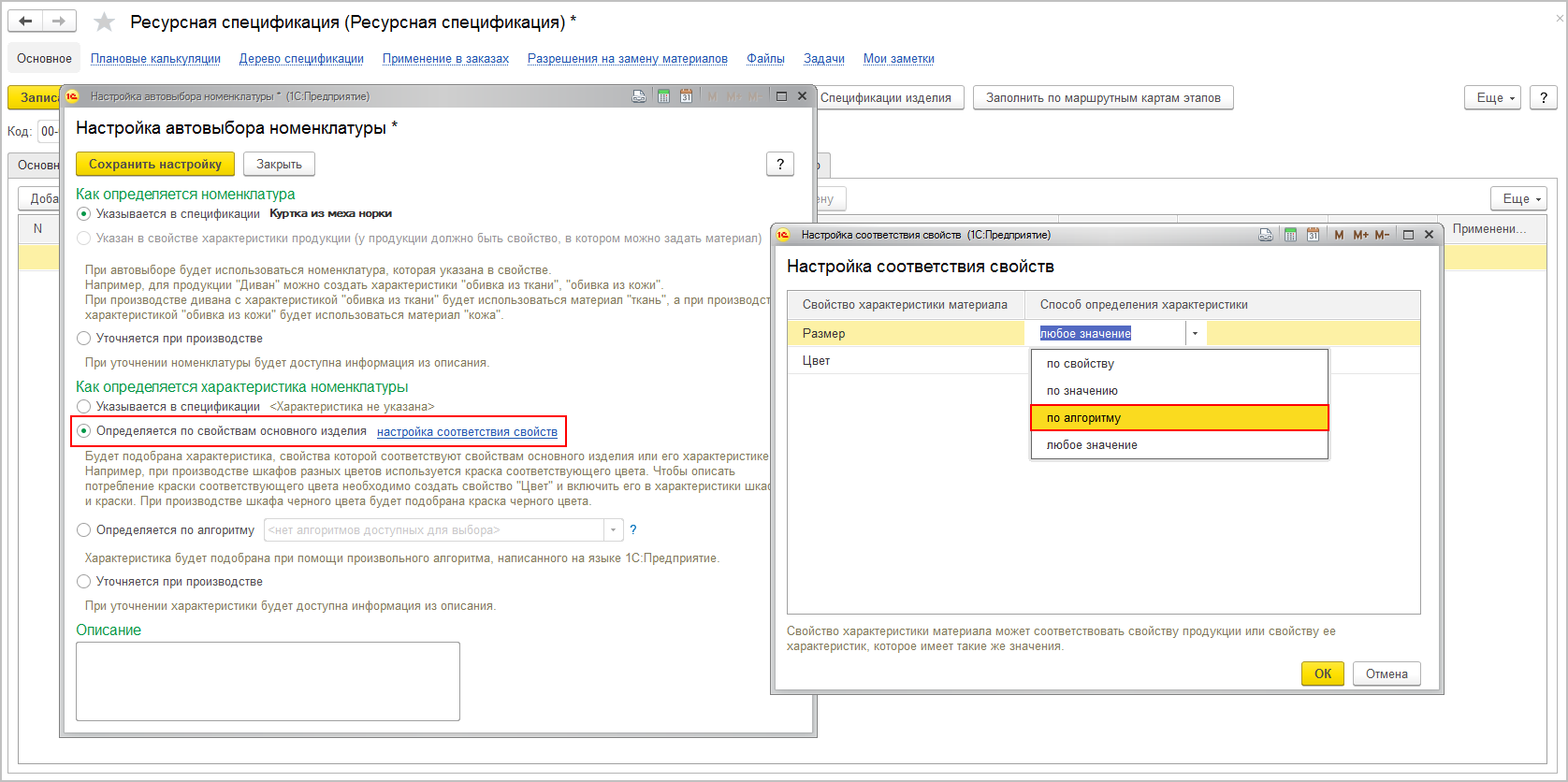Screen dimensions: 1568x782
Task: Open calendar in 'Настройка автовыбора номенклатуры' title bar
Action: point(686,96)
